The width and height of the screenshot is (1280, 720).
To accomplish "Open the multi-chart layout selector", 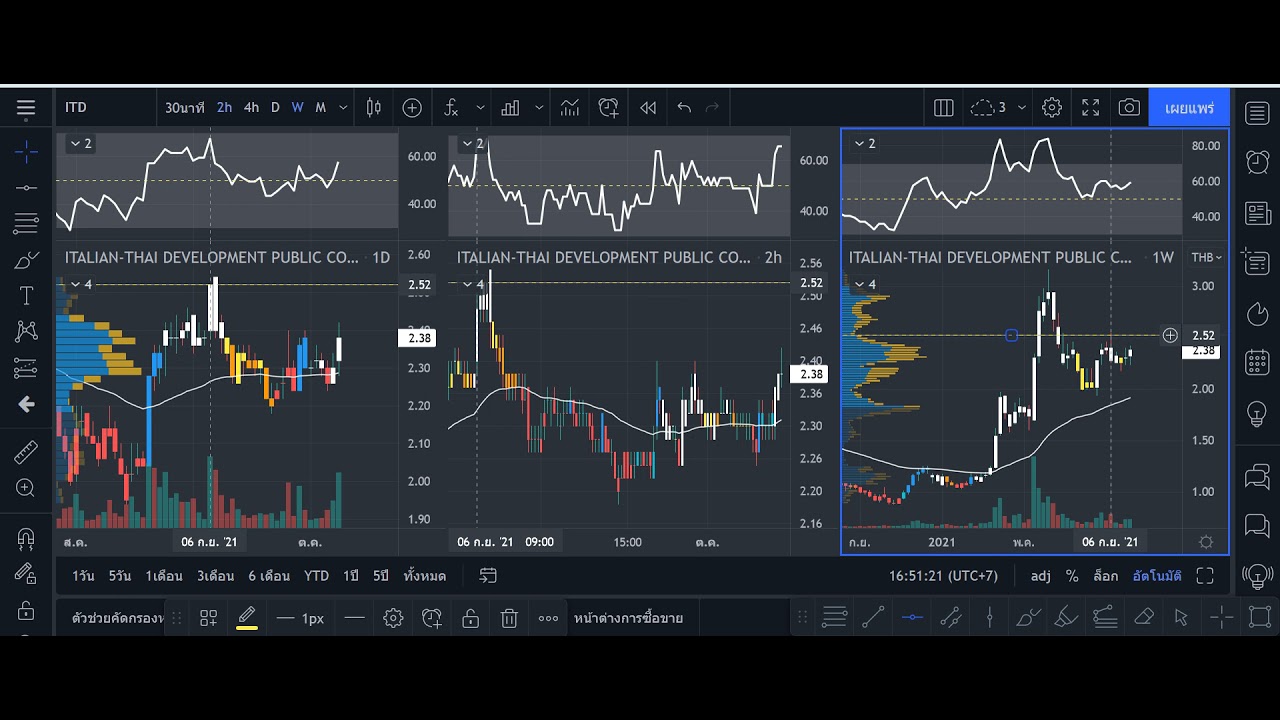I will pyautogui.click(x=943, y=108).
